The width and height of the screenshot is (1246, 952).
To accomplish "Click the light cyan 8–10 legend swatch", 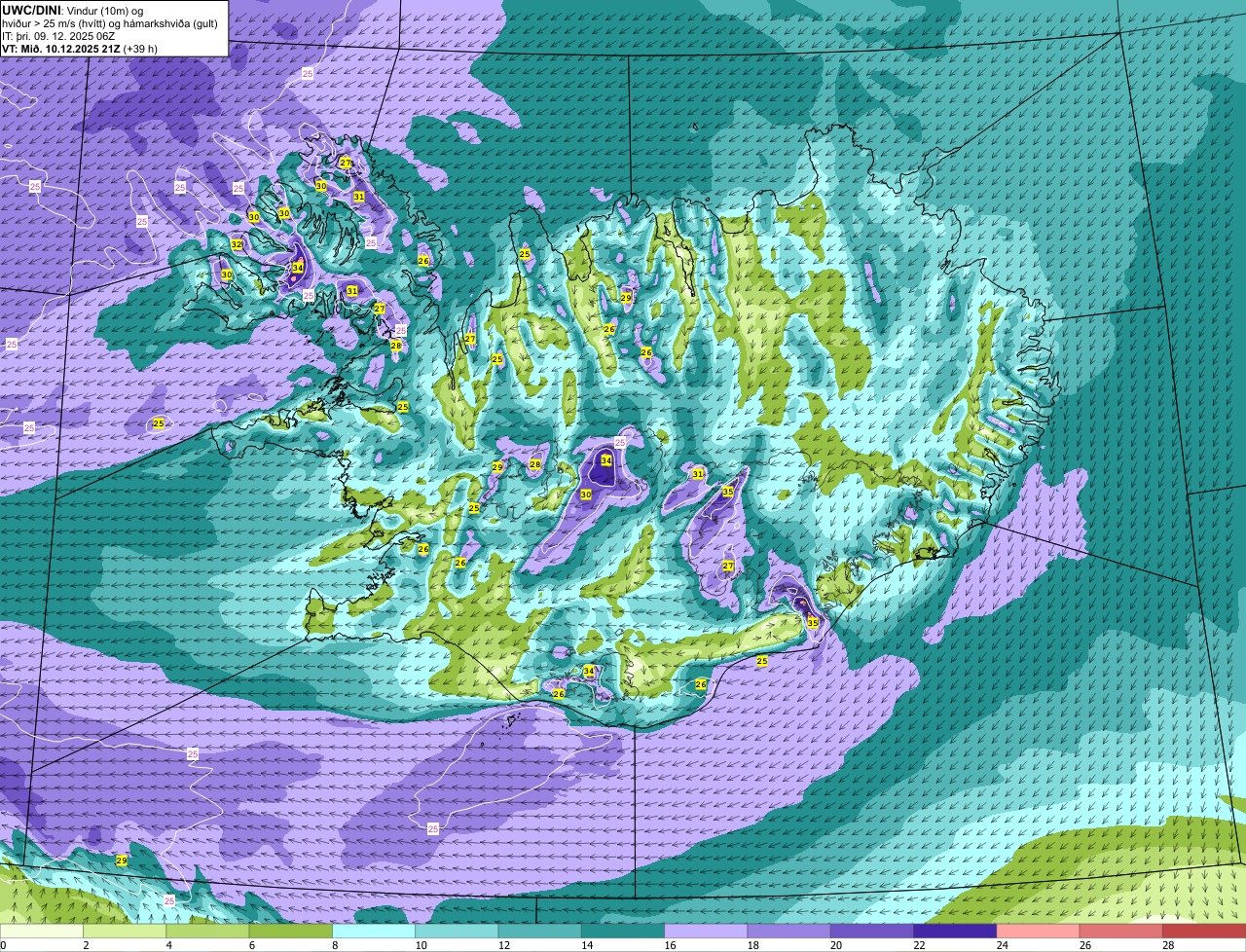I will 374,931.
